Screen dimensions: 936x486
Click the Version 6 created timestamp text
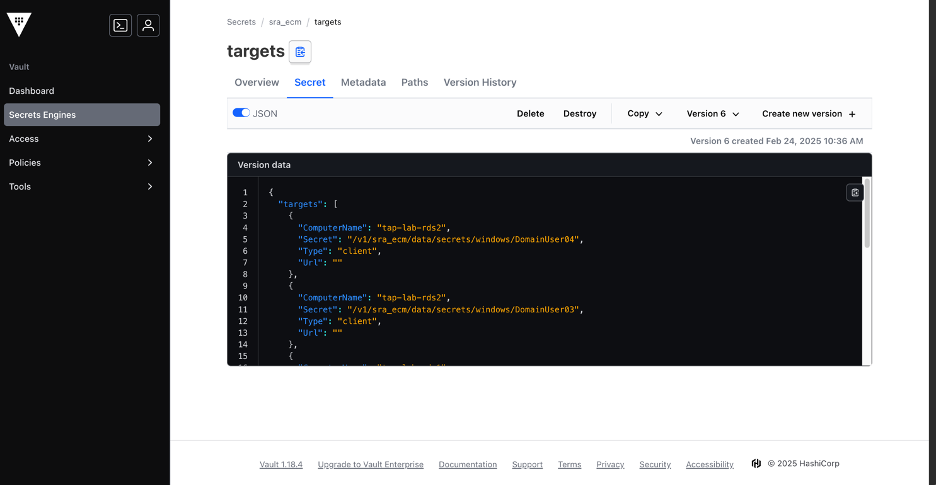[777, 141]
